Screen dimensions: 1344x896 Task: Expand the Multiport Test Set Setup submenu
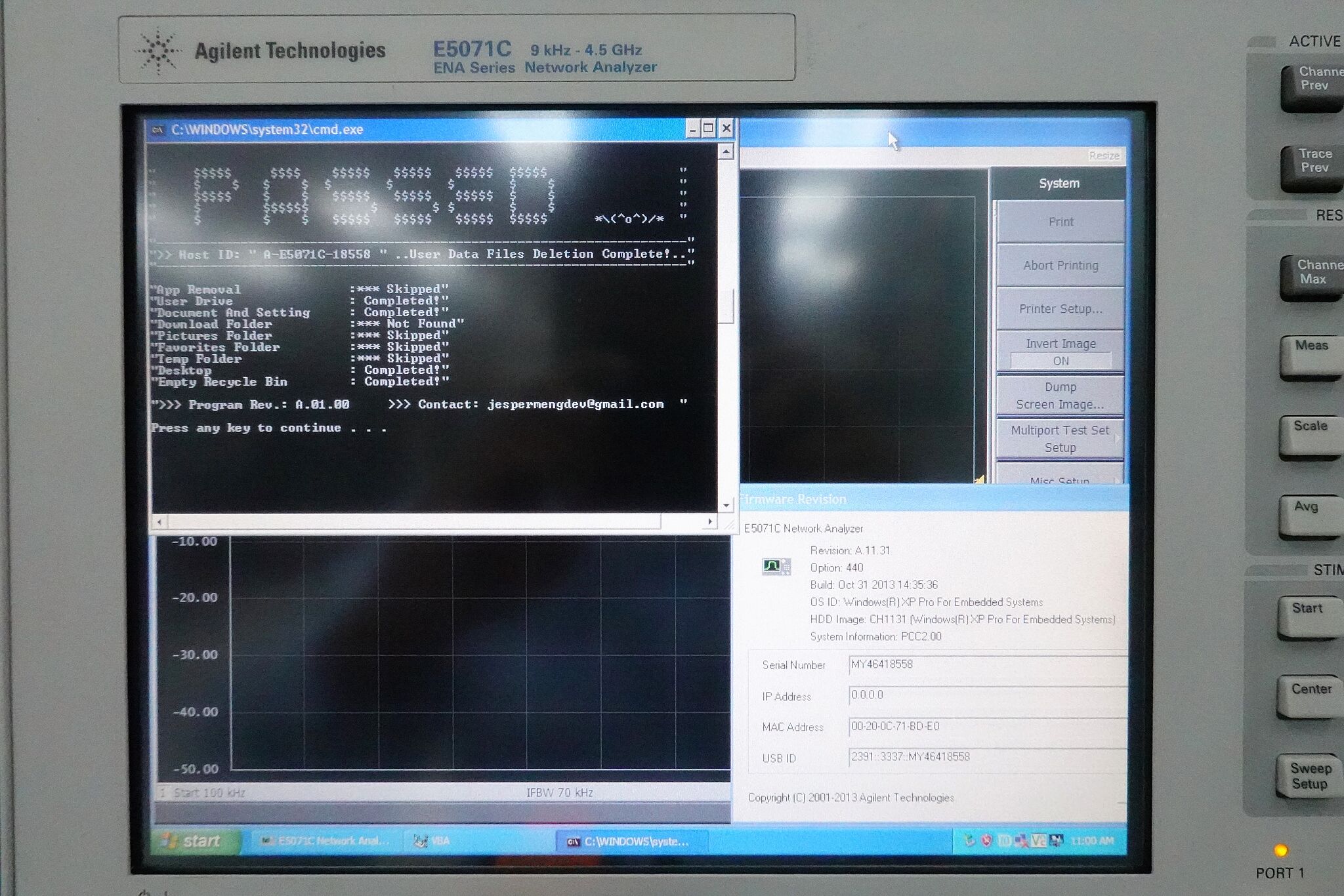click(1060, 439)
